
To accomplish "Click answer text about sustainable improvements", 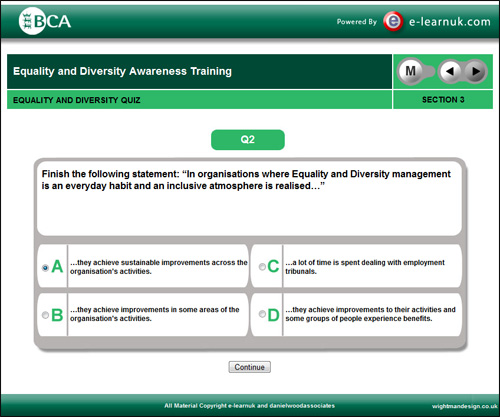I will pos(159,267).
